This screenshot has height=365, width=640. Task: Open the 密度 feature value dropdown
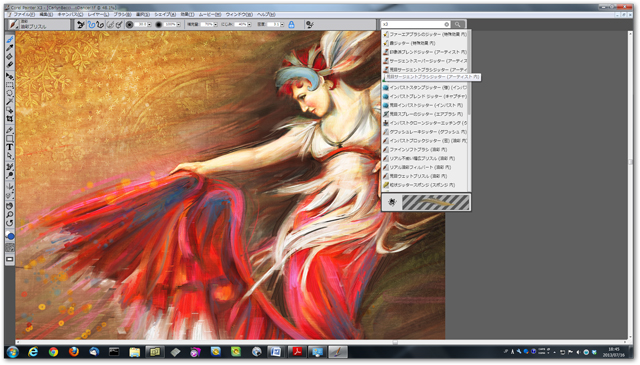coord(282,24)
